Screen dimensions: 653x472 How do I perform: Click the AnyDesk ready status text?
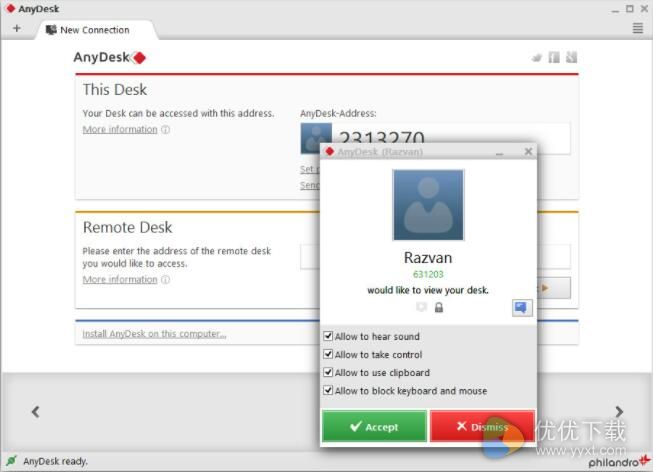coord(55,461)
